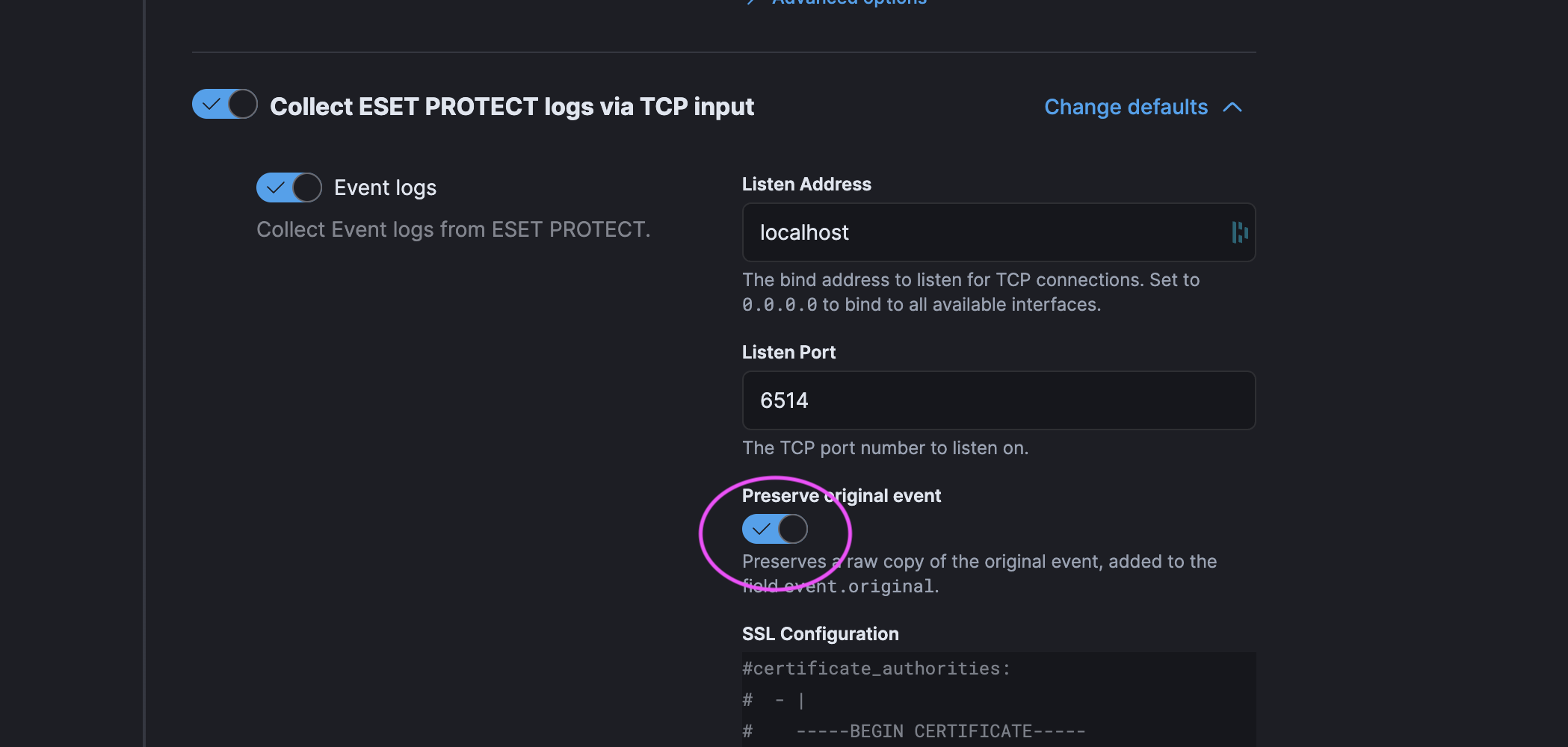Screen dimensions: 1568x747
Task: Disable the Event logs switch
Action: [288, 187]
